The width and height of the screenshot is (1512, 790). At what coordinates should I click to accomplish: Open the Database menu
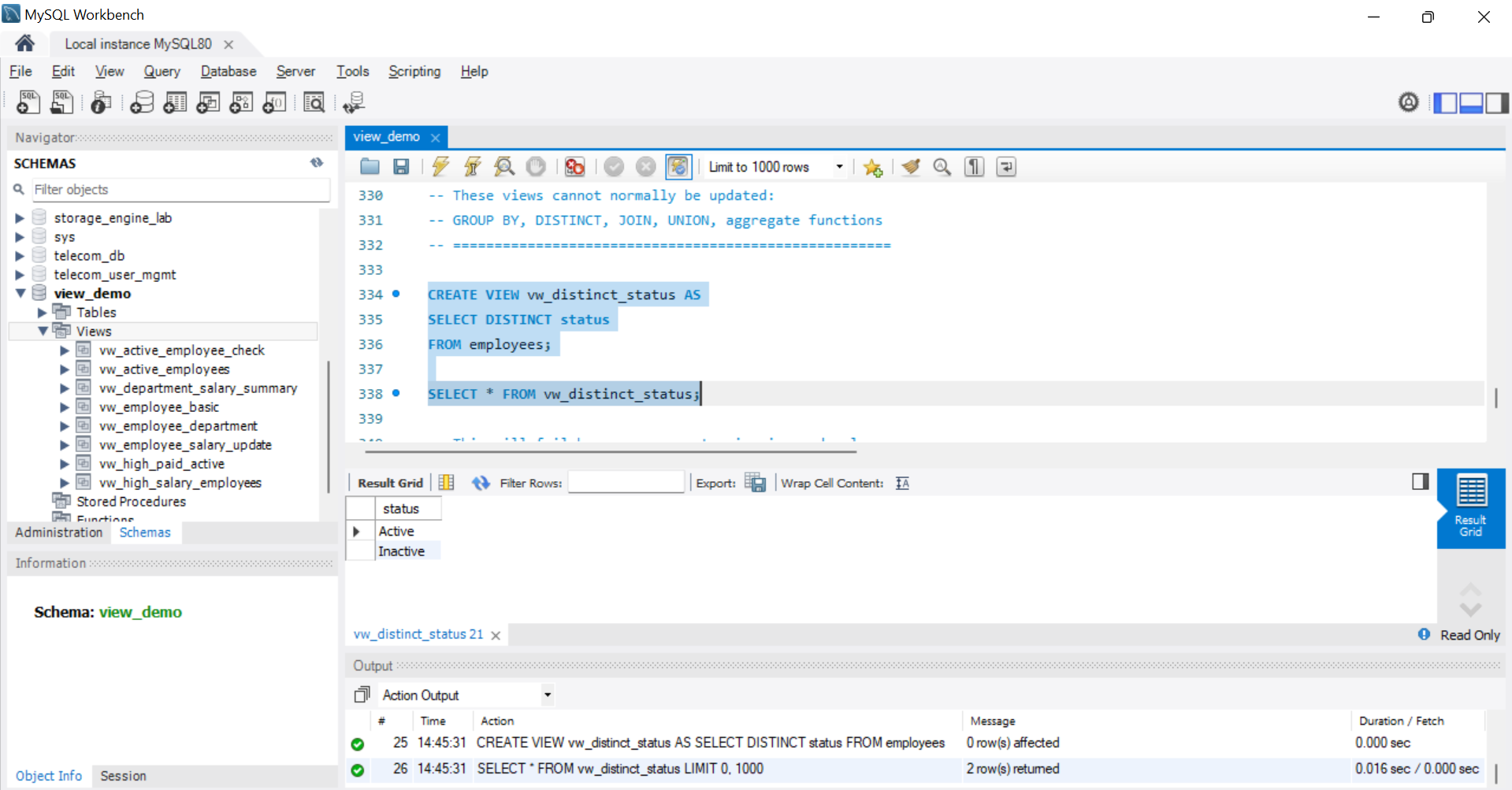[x=228, y=71]
